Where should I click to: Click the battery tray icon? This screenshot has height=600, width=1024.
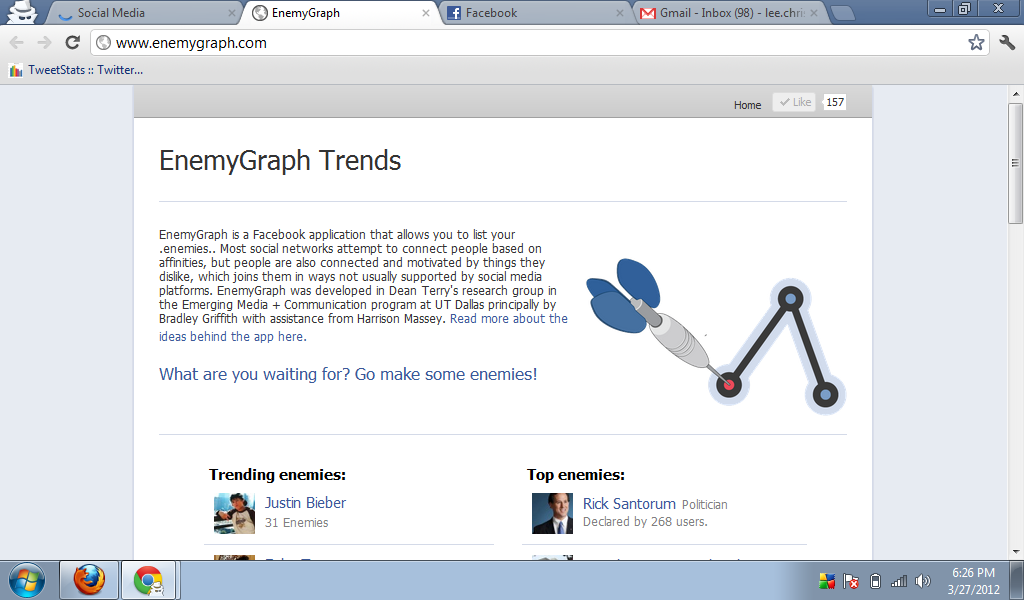click(x=876, y=580)
